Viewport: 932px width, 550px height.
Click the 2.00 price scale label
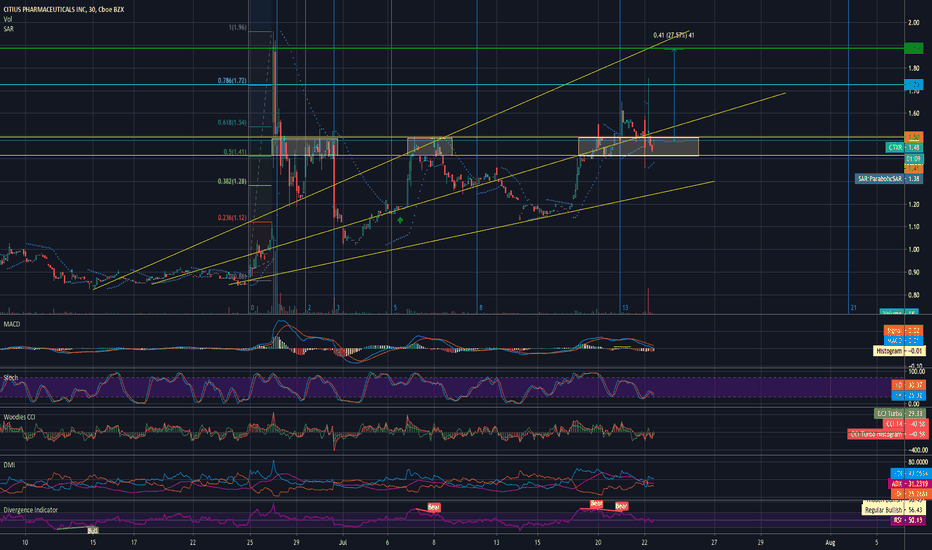click(913, 23)
